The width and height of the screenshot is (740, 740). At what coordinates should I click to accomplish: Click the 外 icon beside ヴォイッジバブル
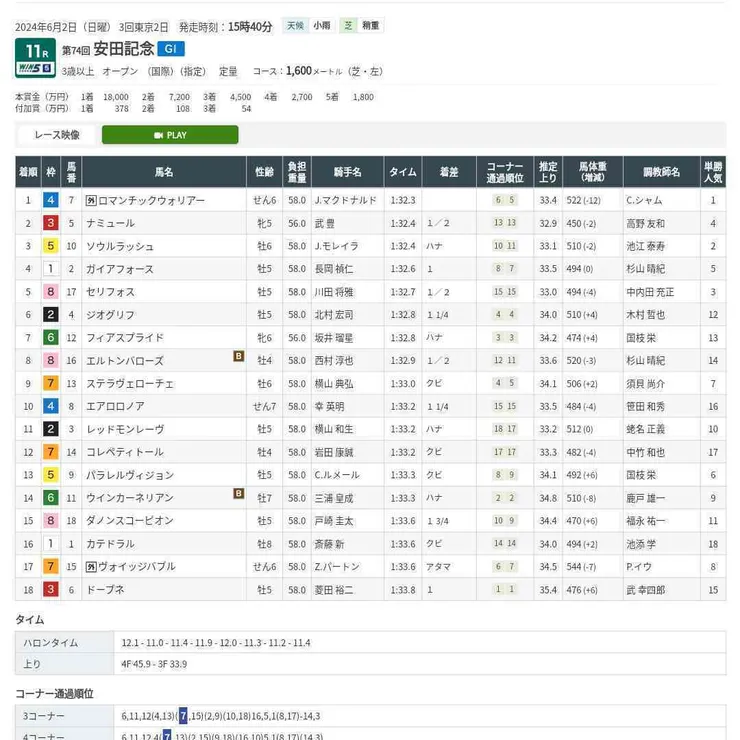pos(90,567)
